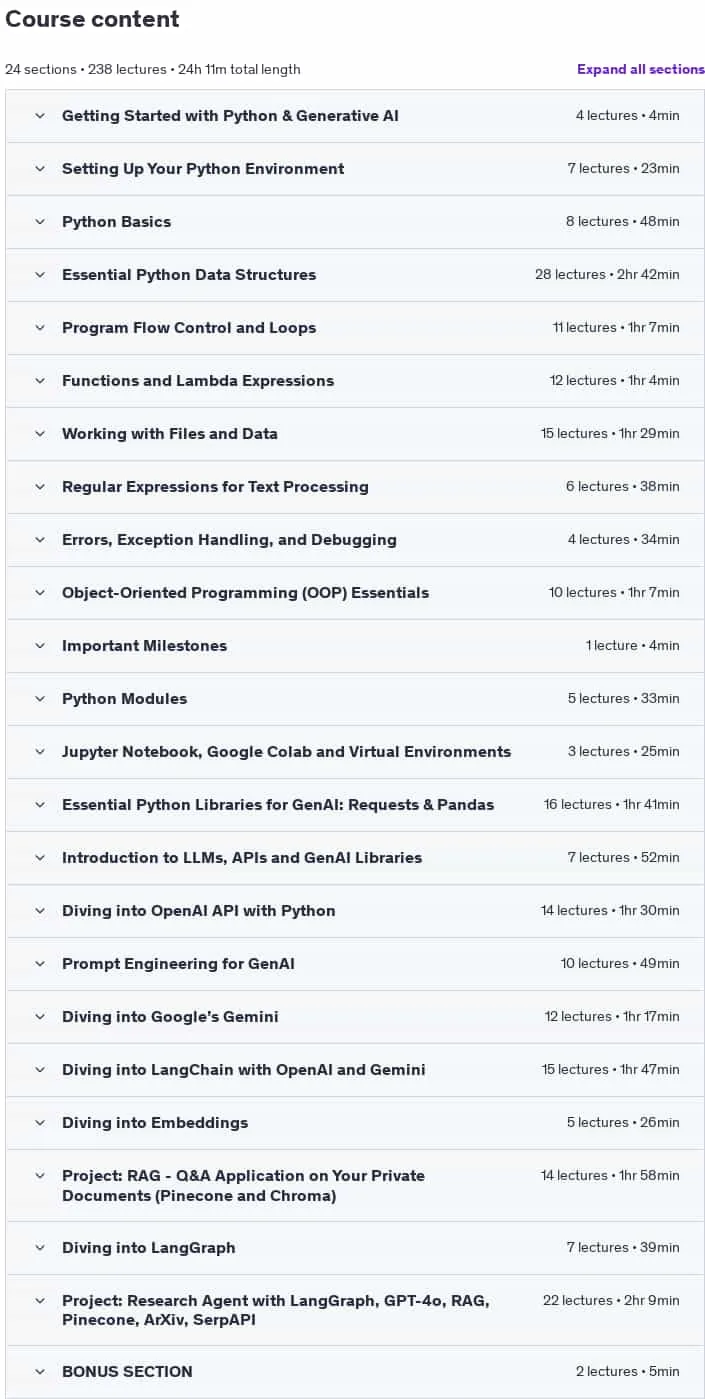Expand Project: RAG Q&A Application section
Viewport: 705px width, 1399px height.
(x=355, y=1185)
